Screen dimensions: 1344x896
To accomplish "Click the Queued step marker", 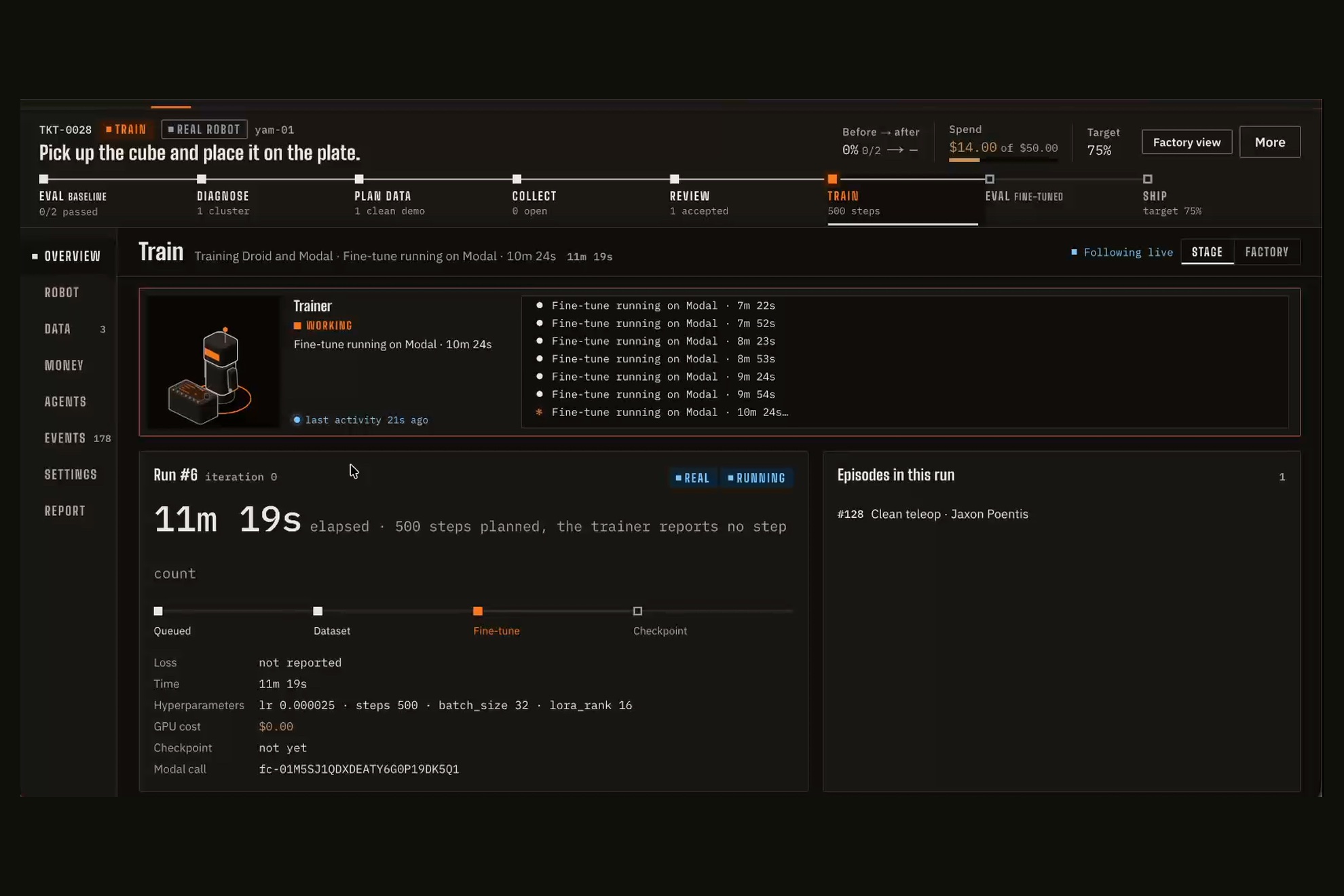I will pyautogui.click(x=158, y=611).
